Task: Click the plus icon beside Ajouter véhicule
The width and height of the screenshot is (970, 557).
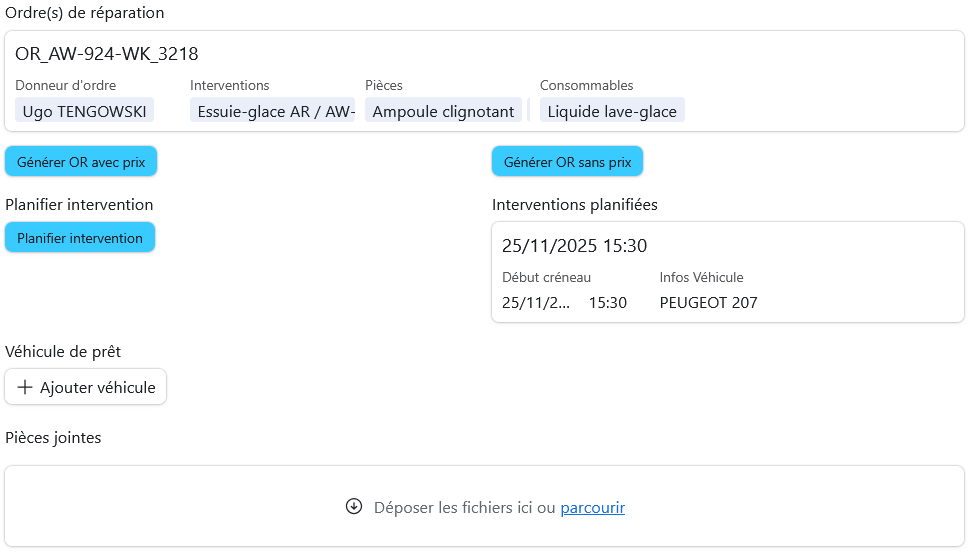Action: (x=26, y=388)
